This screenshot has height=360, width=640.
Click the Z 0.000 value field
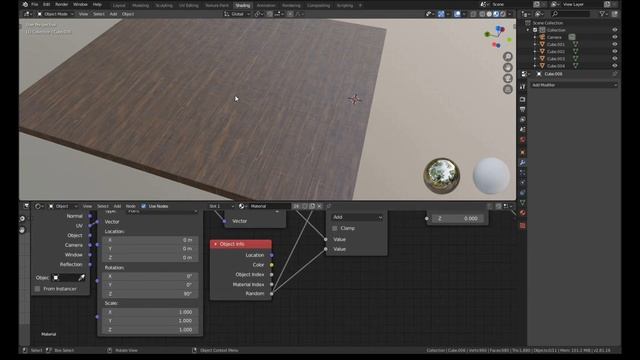pos(457,218)
